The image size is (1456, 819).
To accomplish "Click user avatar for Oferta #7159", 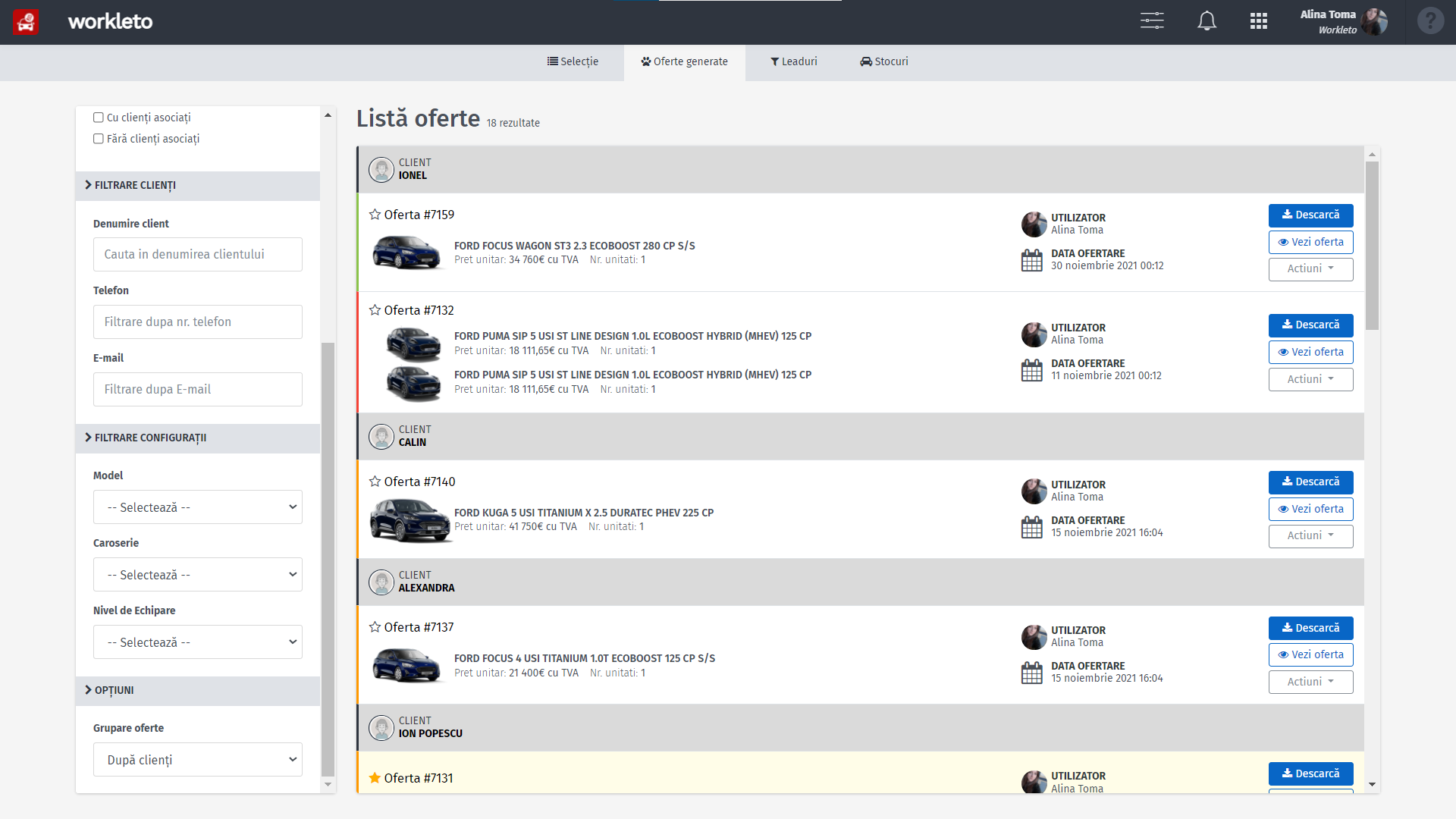I will pyautogui.click(x=1034, y=224).
